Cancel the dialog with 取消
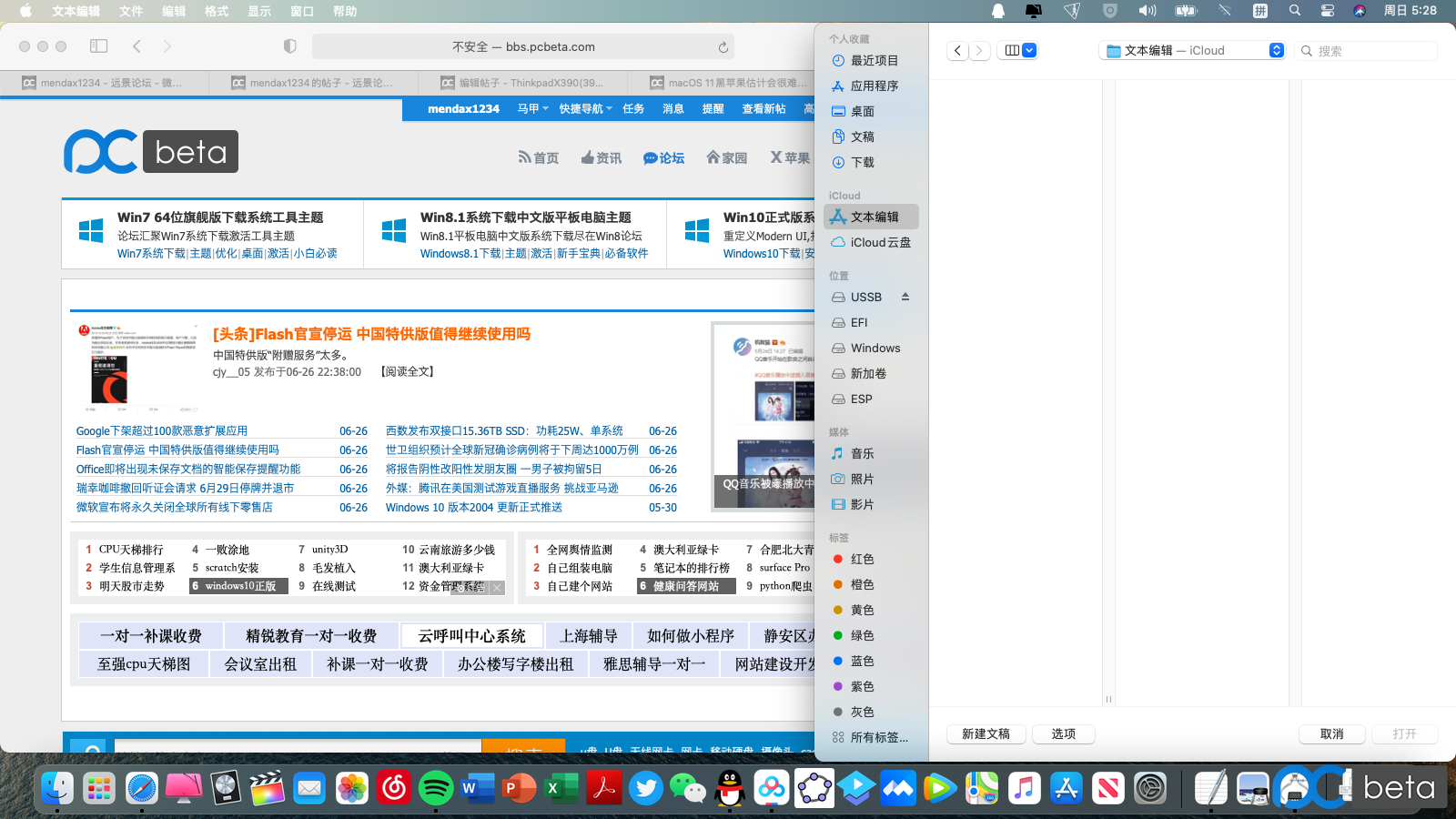Viewport: 1456px width, 819px height. pyautogui.click(x=1332, y=734)
